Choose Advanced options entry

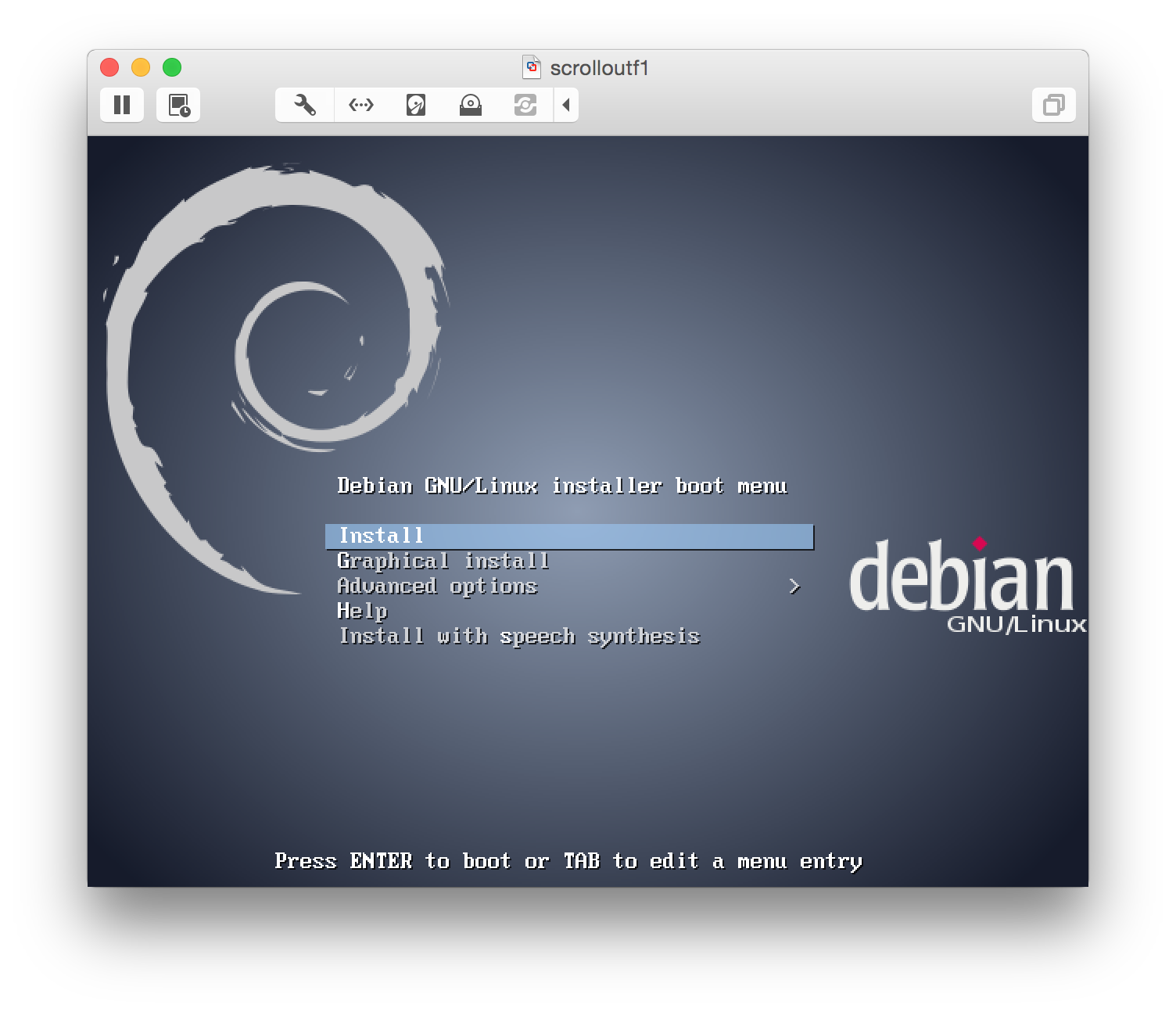point(437,587)
